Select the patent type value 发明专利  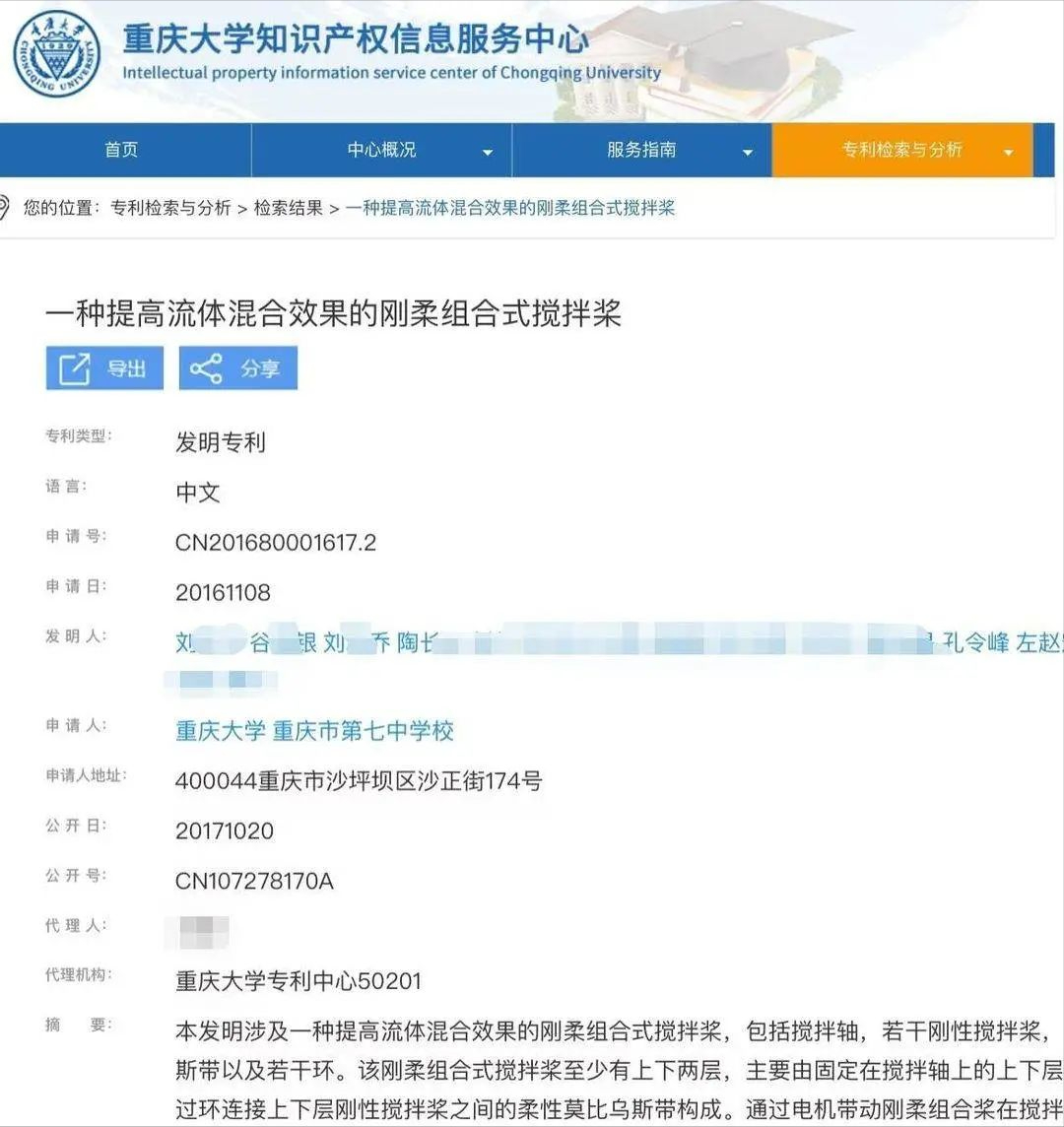tap(221, 442)
